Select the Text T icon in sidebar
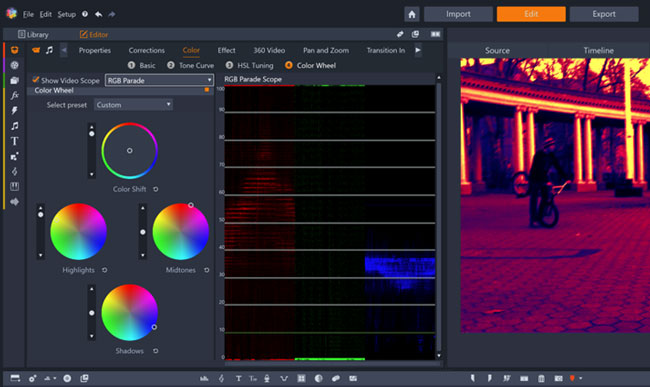This screenshot has height=387, width=650. click(15, 141)
